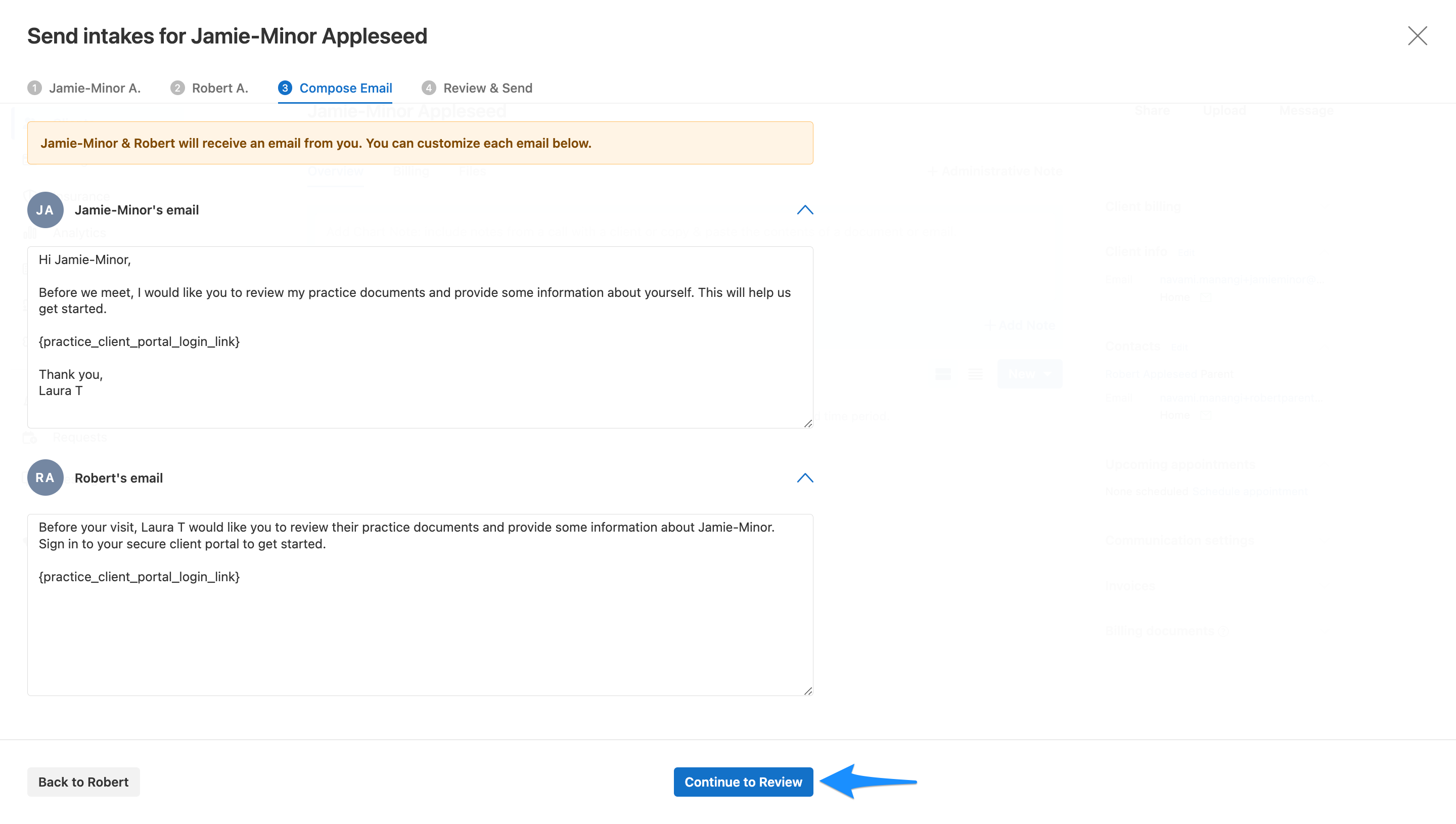Jump to the Review & Send step

(477, 88)
